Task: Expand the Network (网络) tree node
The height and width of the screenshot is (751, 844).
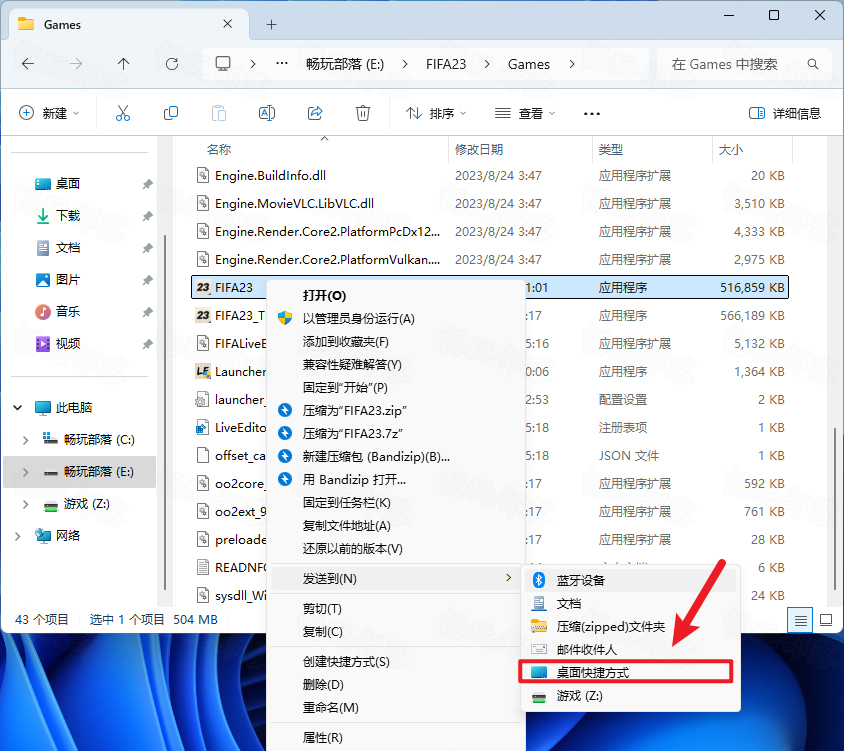Action: (18, 536)
